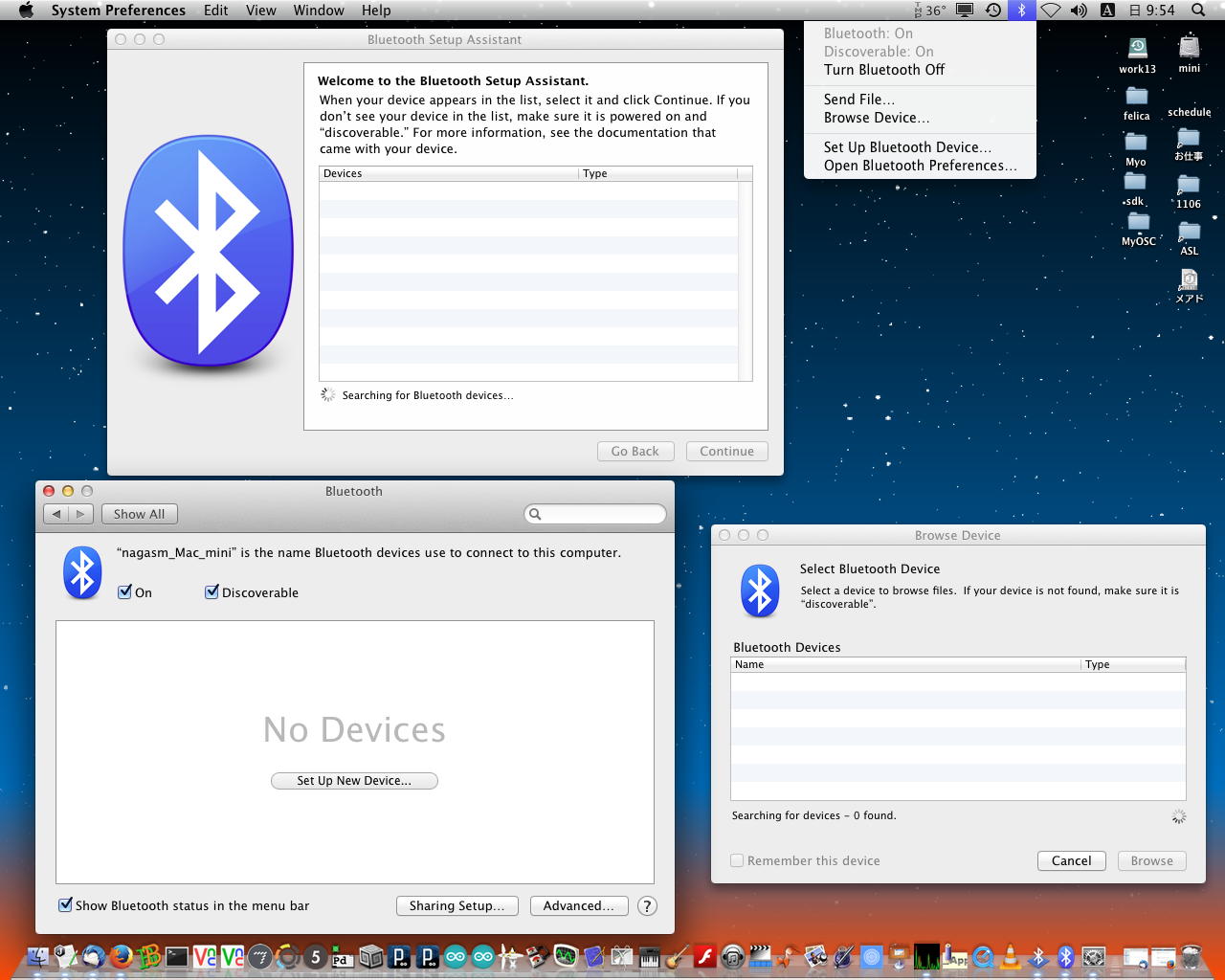Uncheck the Bluetooth On checkbox
The height and width of the screenshot is (980, 1225).
pyautogui.click(x=124, y=592)
